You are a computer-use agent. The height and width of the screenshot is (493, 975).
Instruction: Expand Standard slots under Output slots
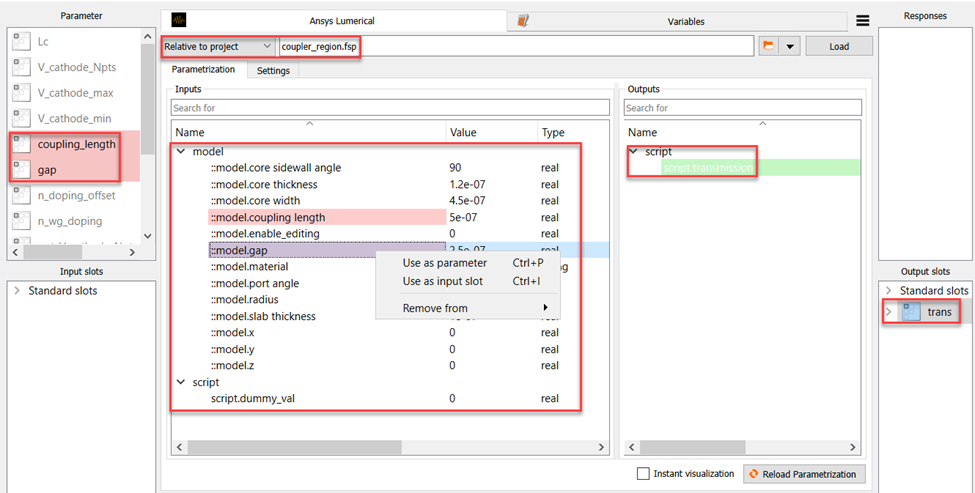click(889, 290)
